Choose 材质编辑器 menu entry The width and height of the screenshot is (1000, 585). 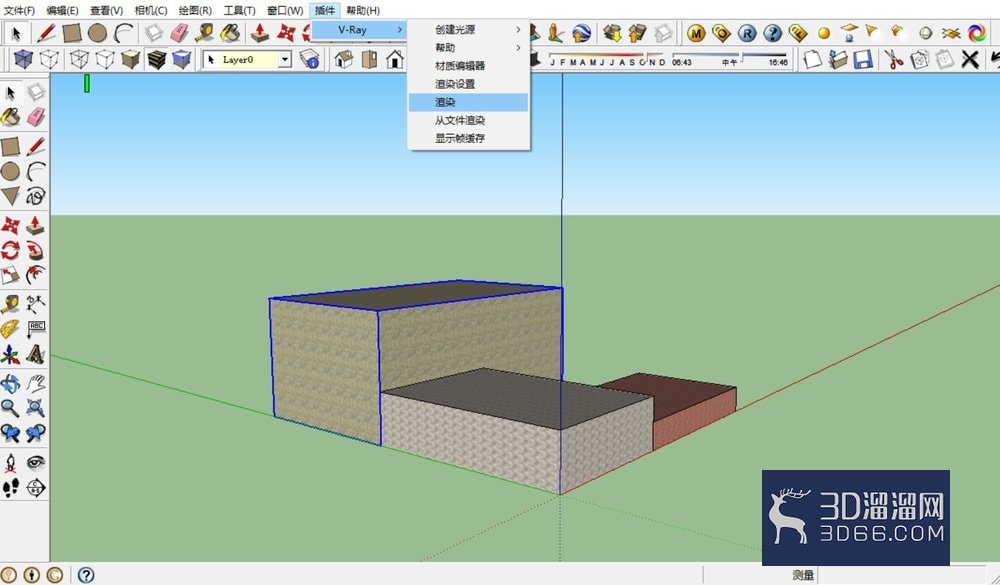click(469, 66)
